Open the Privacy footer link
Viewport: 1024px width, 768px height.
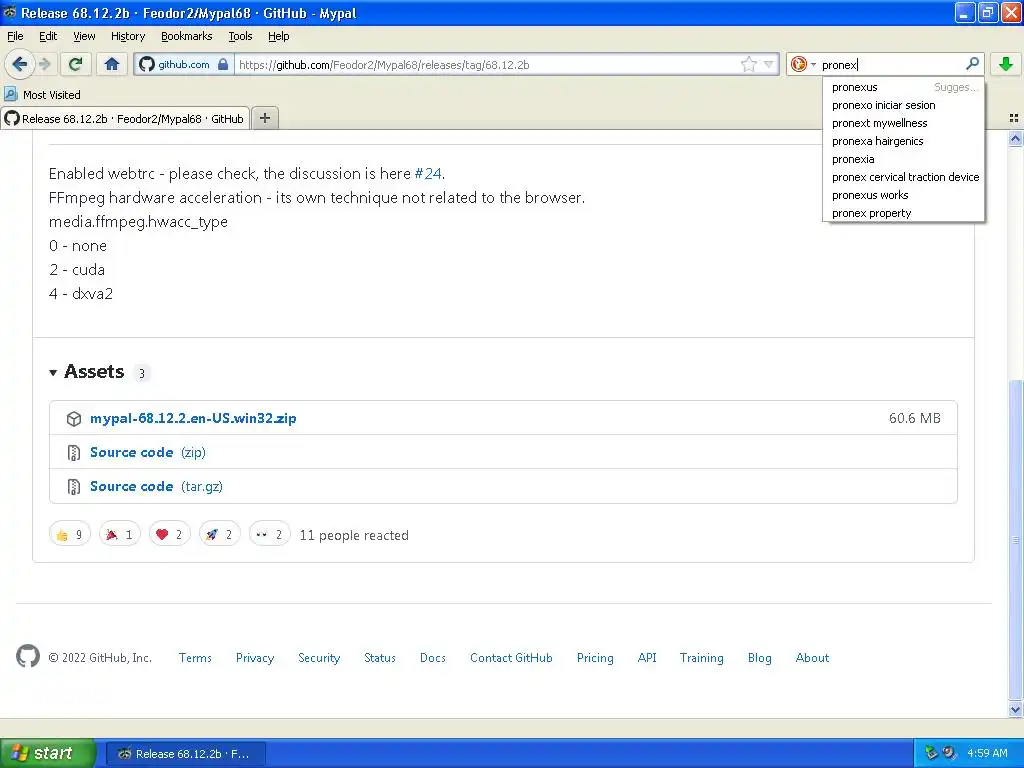255,658
